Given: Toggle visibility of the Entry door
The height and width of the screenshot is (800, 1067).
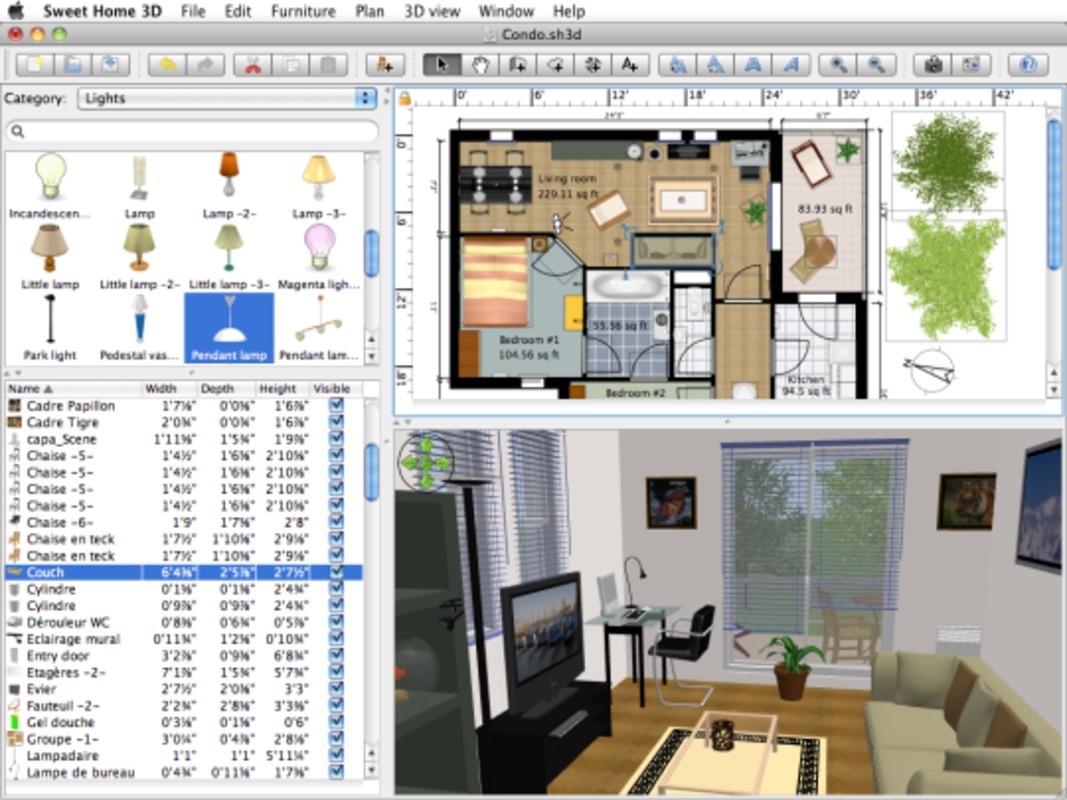Looking at the screenshot, I should pos(336,656).
